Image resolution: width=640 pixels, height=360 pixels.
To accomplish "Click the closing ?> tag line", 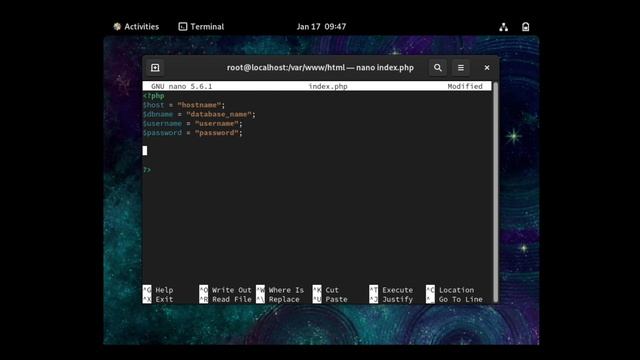I will 147,170.
